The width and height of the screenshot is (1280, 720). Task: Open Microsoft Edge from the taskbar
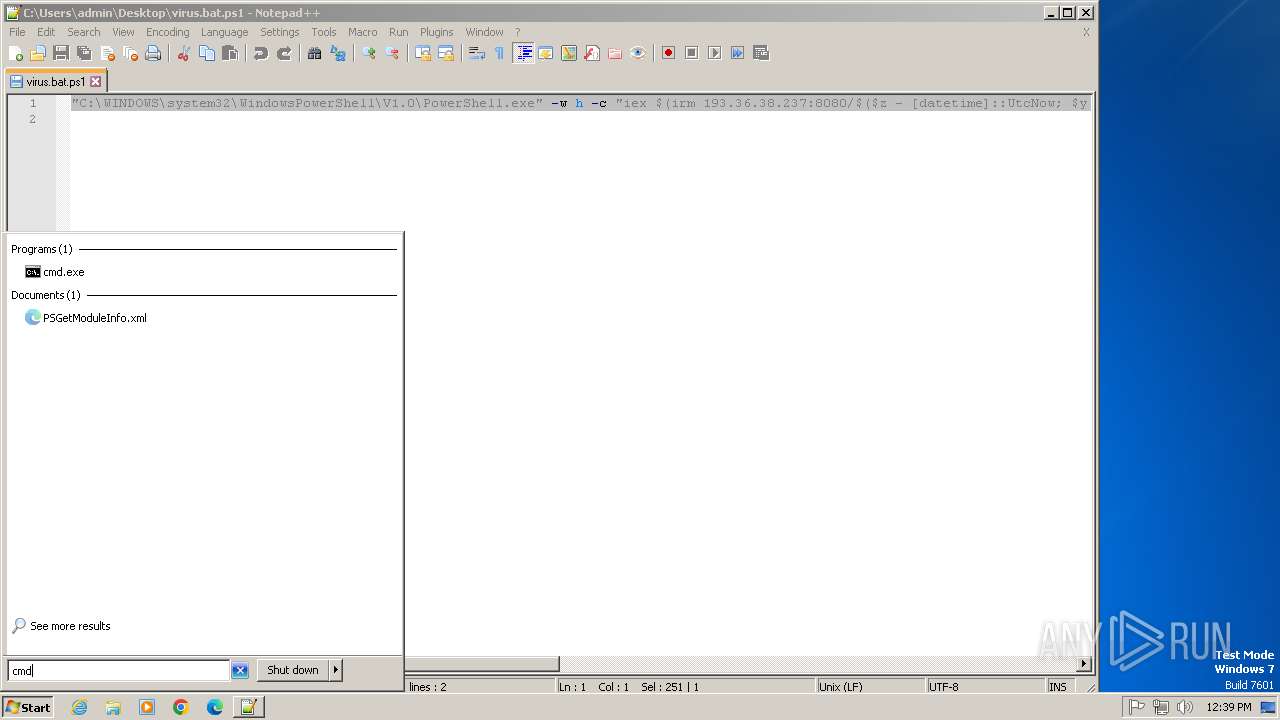point(215,707)
